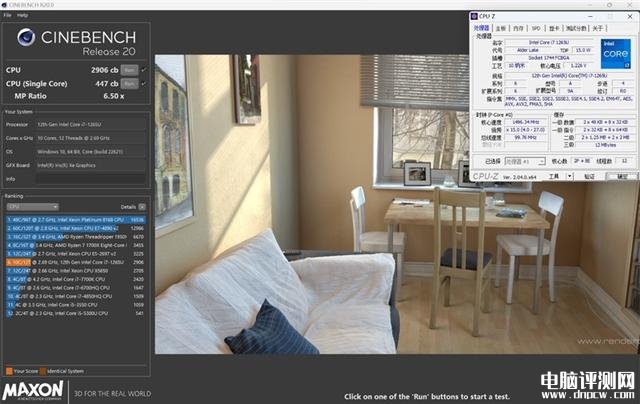Click the 确定 button in CPU-Z
The height and width of the screenshot is (404, 640).
point(622,176)
